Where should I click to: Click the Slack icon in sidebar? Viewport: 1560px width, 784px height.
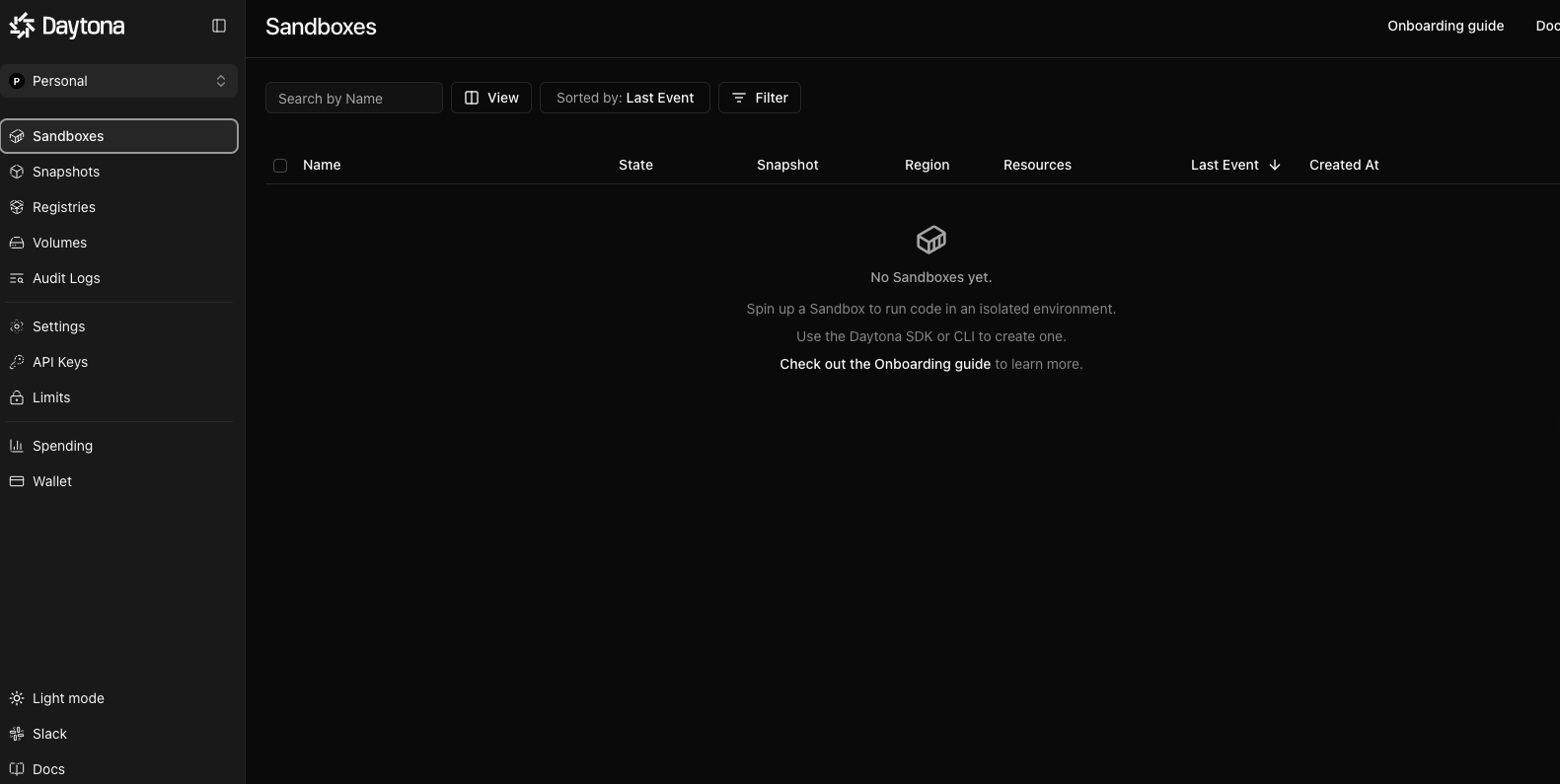[x=17, y=734]
